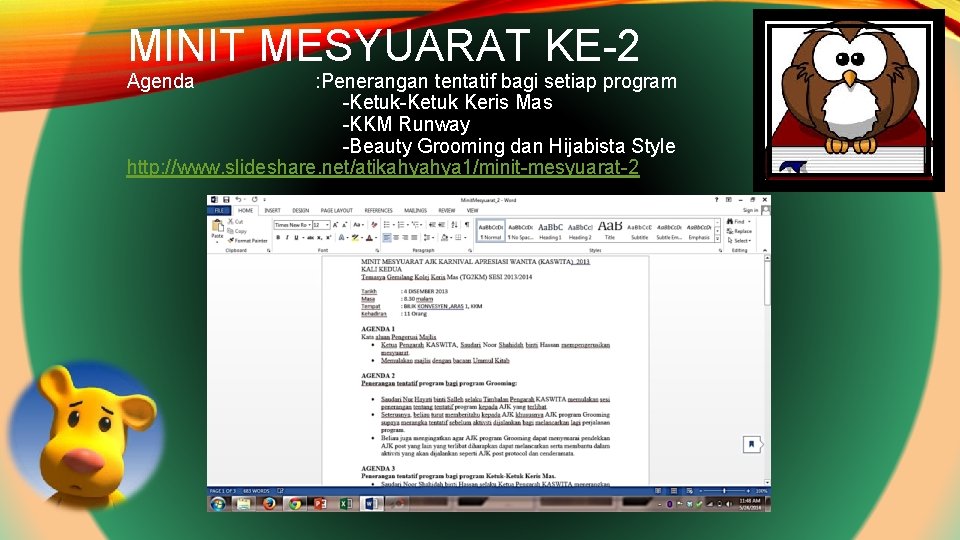Switch to the VIEW tab
Screen dimensions: 960x540
(x=473, y=211)
